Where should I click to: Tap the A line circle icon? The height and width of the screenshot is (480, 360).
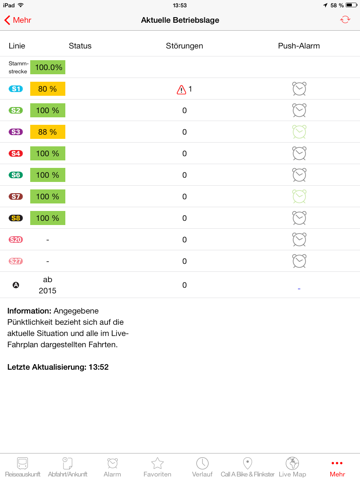coord(16,285)
